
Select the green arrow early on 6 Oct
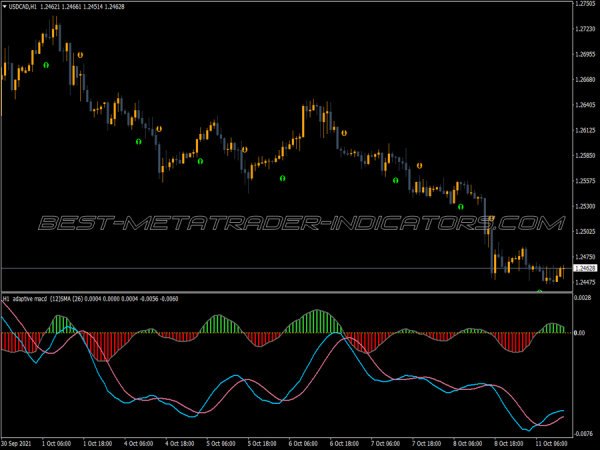coord(282,178)
